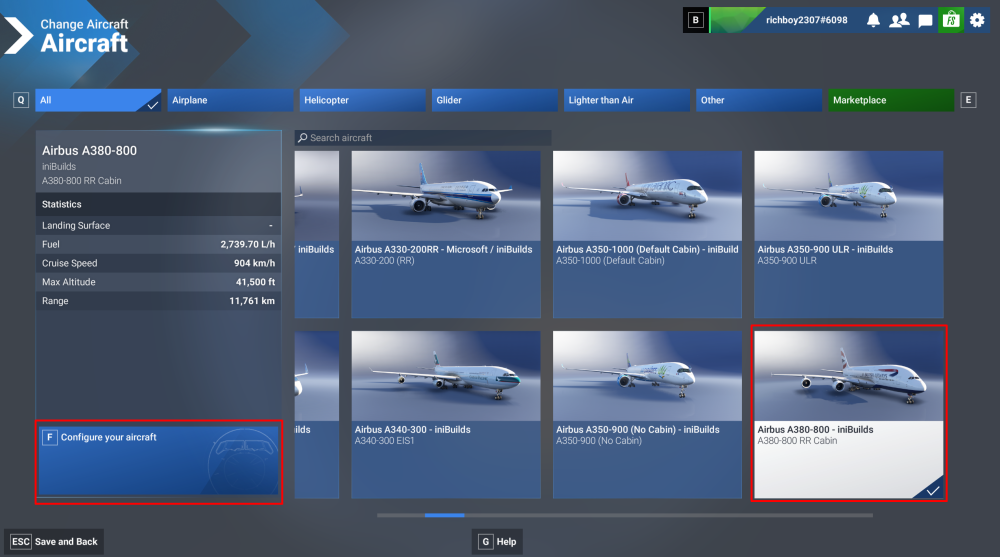Image resolution: width=1000 pixels, height=557 pixels.
Task: Open the settings gear icon
Action: coord(977,20)
